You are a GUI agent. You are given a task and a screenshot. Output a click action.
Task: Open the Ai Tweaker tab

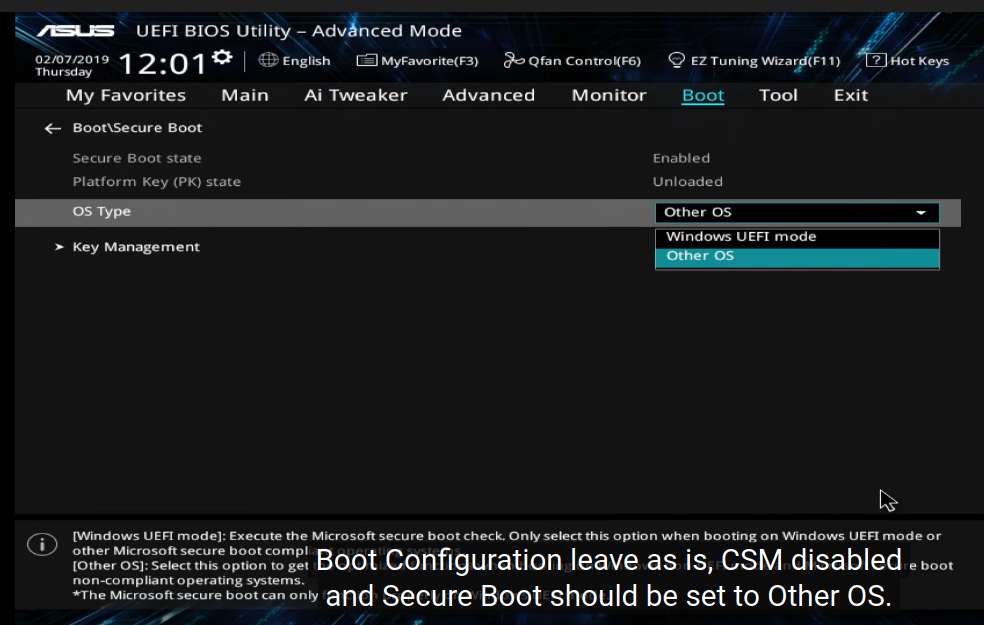coord(356,95)
